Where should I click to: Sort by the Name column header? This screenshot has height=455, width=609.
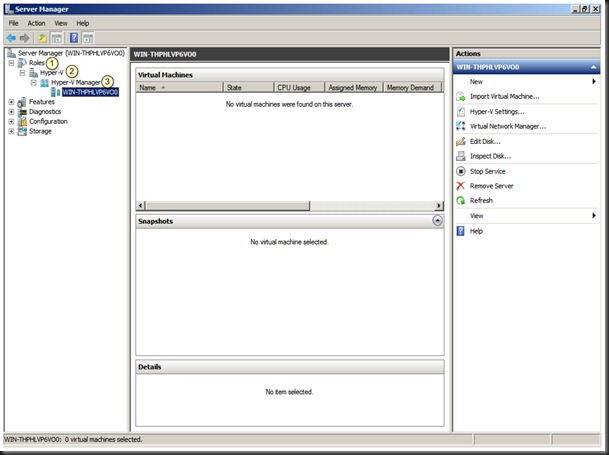click(180, 88)
